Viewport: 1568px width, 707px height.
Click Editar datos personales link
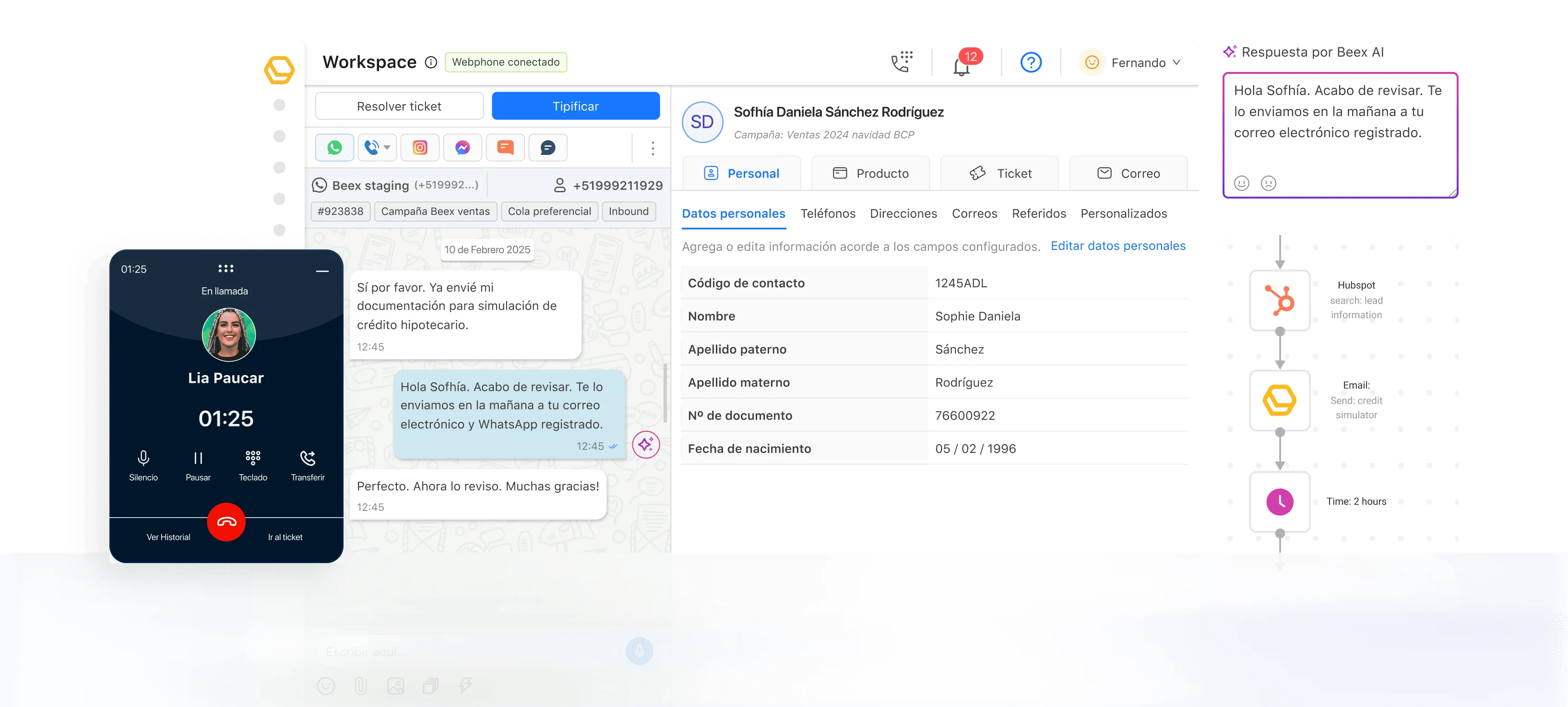tap(1117, 246)
